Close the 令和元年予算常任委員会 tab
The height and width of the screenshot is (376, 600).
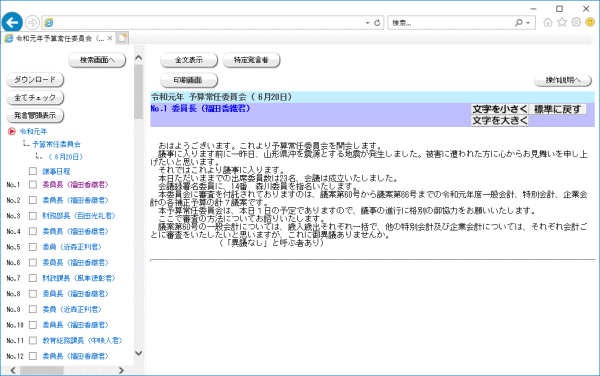pos(110,38)
